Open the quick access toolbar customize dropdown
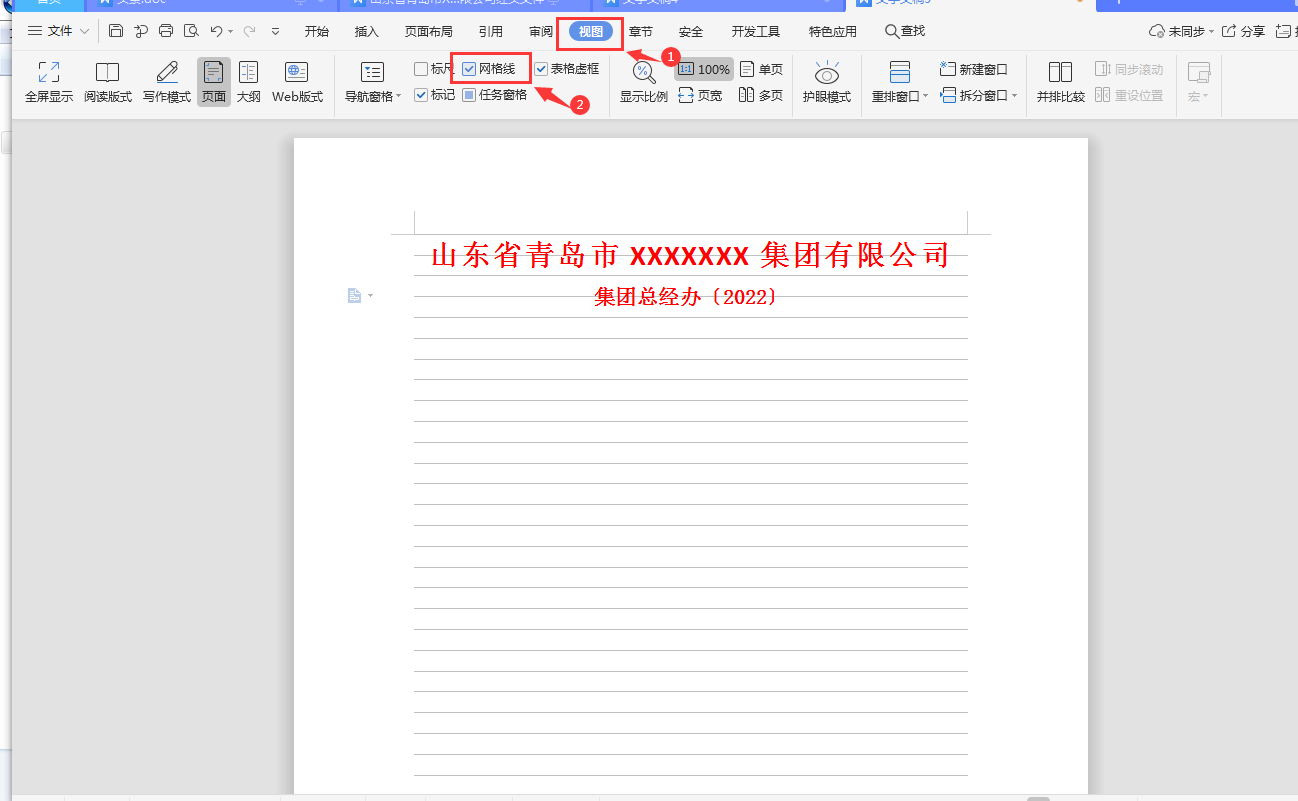Image resolution: width=1298 pixels, height=801 pixels. point(276,32)
